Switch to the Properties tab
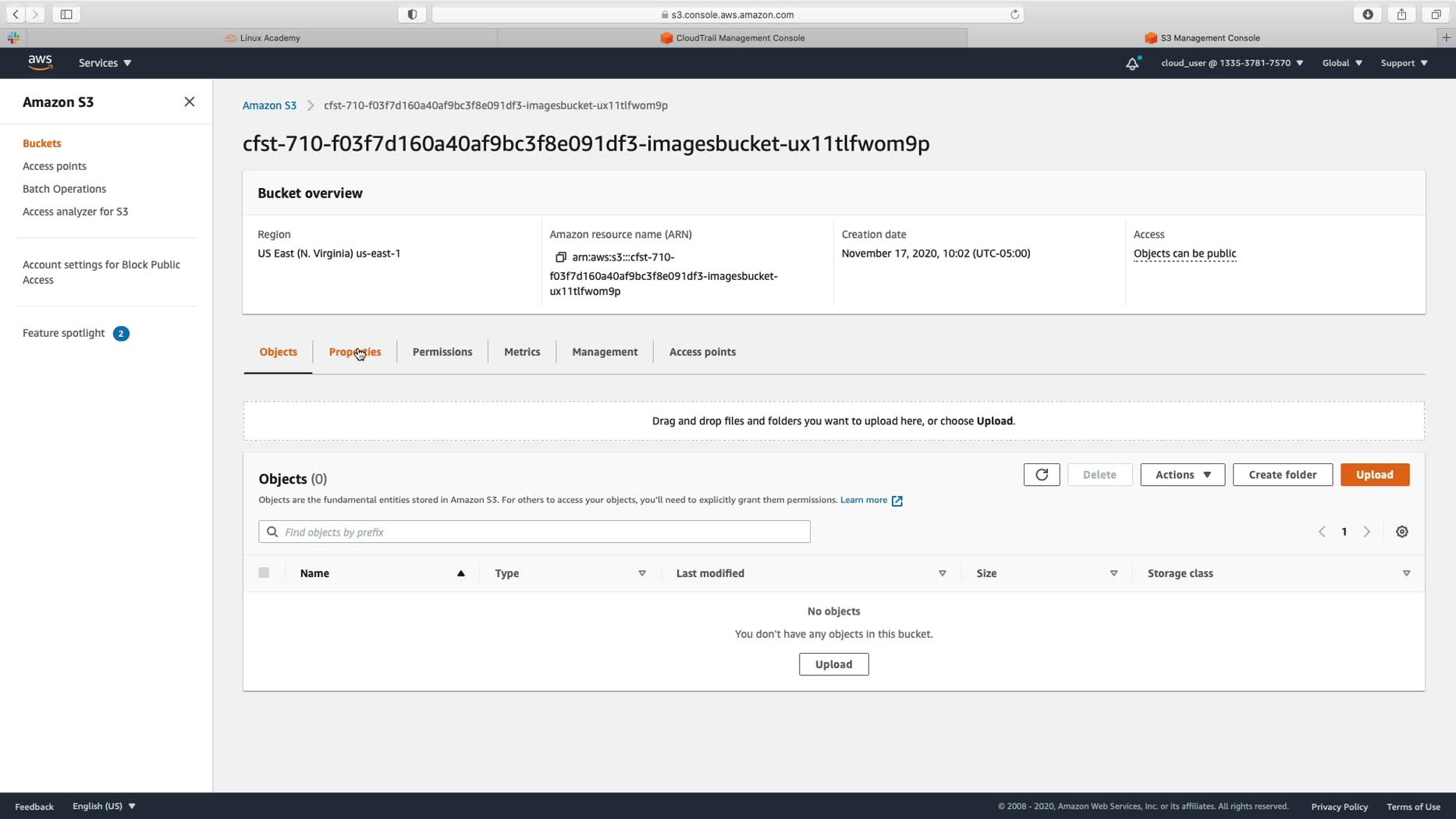This screenshot has width=1456, height=819. pyautogui.click(x=355, y=353)
